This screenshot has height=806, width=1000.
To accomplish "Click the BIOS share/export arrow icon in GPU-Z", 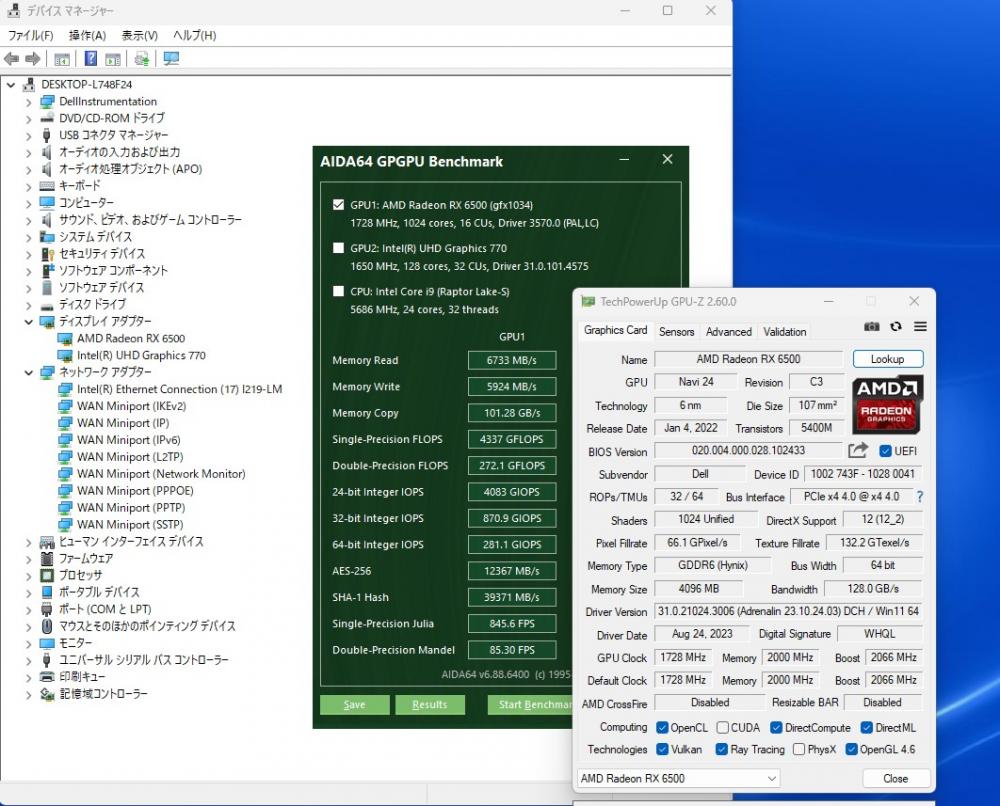I will pos(858,450).
